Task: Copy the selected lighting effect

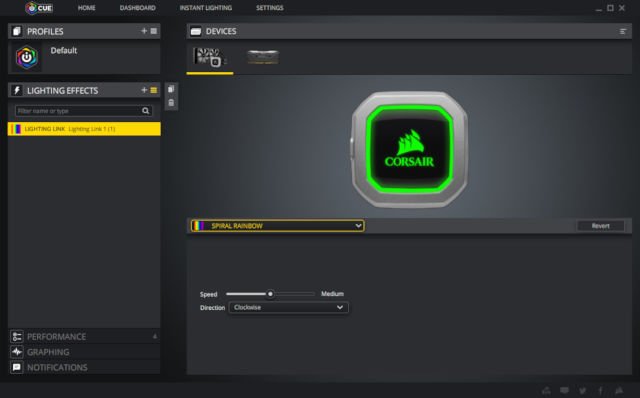Action: point(171,89)
